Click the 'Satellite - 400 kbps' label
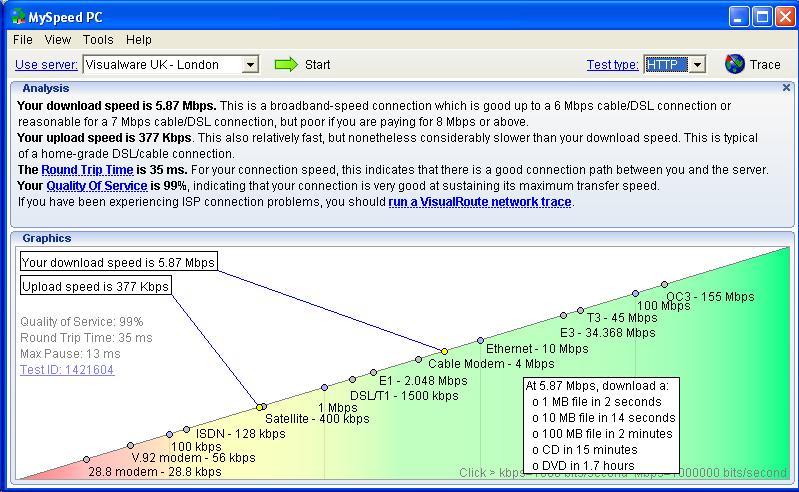Image resolution: width=799 pixels, height=492 pixels. (x=317, y=419)
